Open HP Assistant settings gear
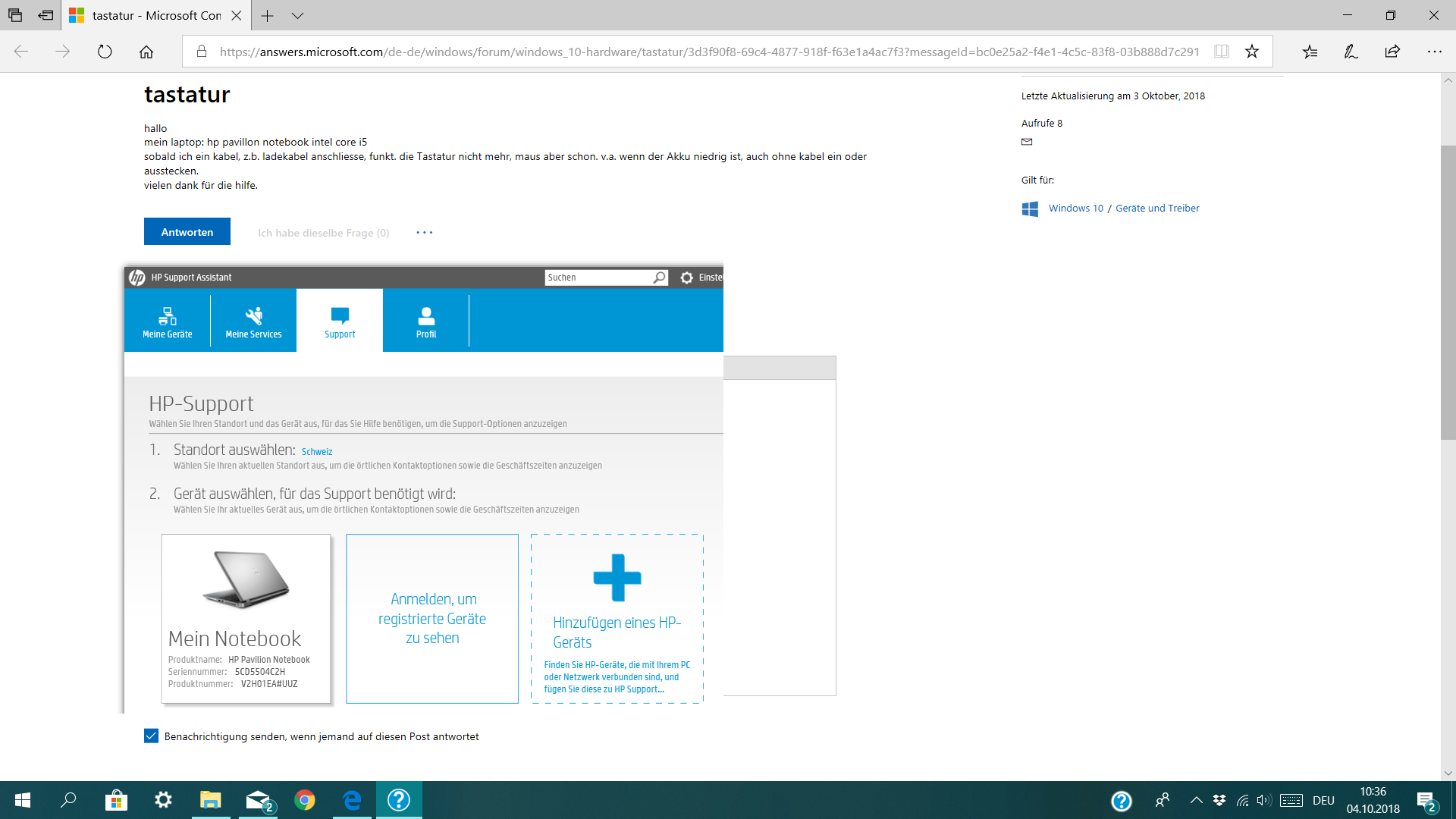1456x819 pixels. 687,278
